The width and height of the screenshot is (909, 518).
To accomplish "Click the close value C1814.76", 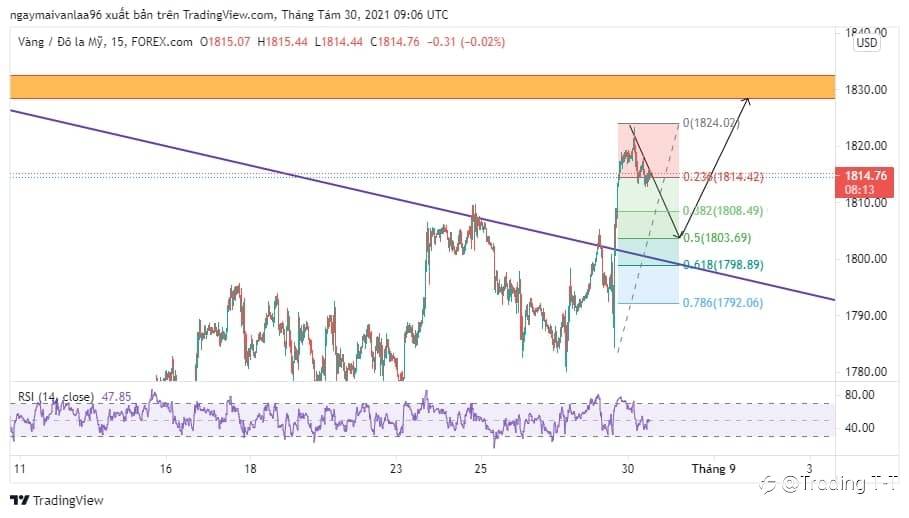I will click(x=394, y=42).
